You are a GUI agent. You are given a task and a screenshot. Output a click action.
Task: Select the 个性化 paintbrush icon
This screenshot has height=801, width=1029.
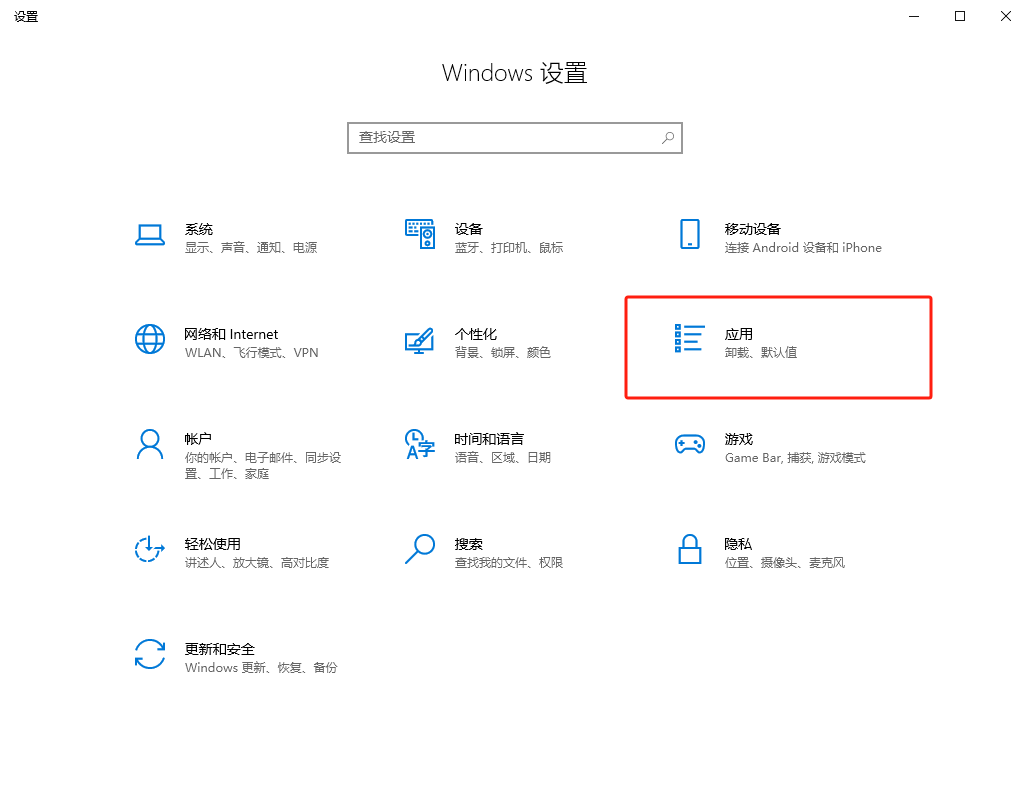point(420,340)
